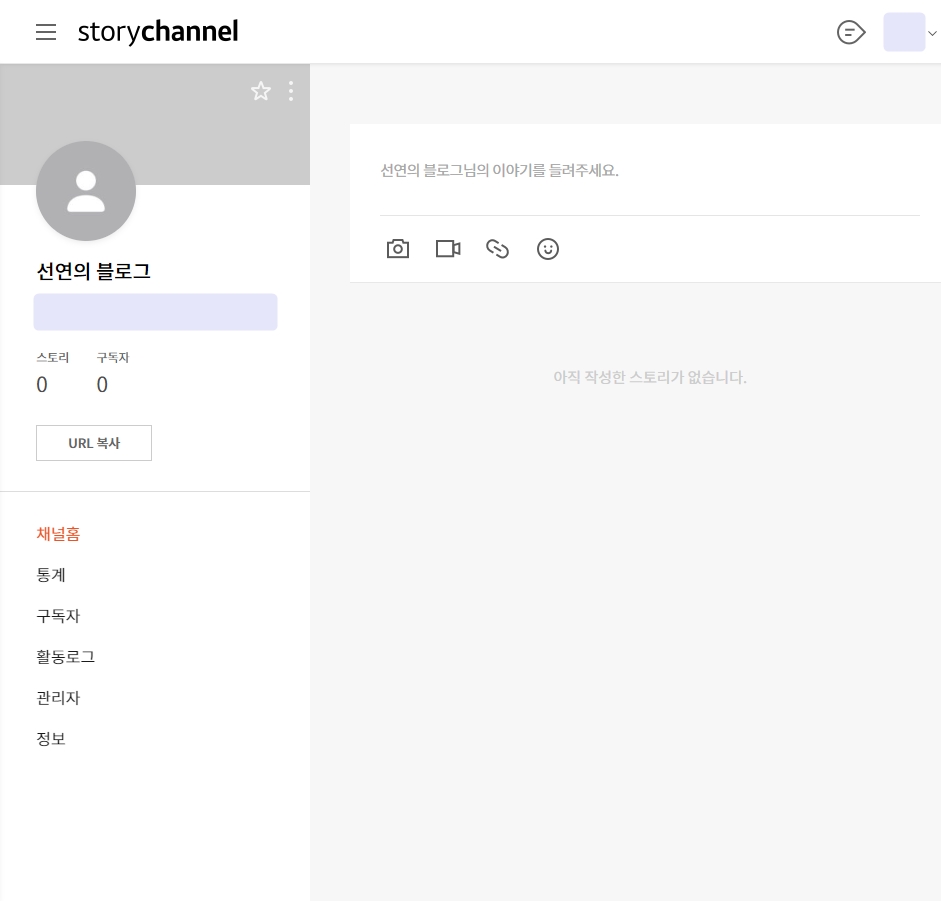Viewport: 941px width, 901px height.
Task: Toggle the favorite star on the blog
Action: [261, 91]
